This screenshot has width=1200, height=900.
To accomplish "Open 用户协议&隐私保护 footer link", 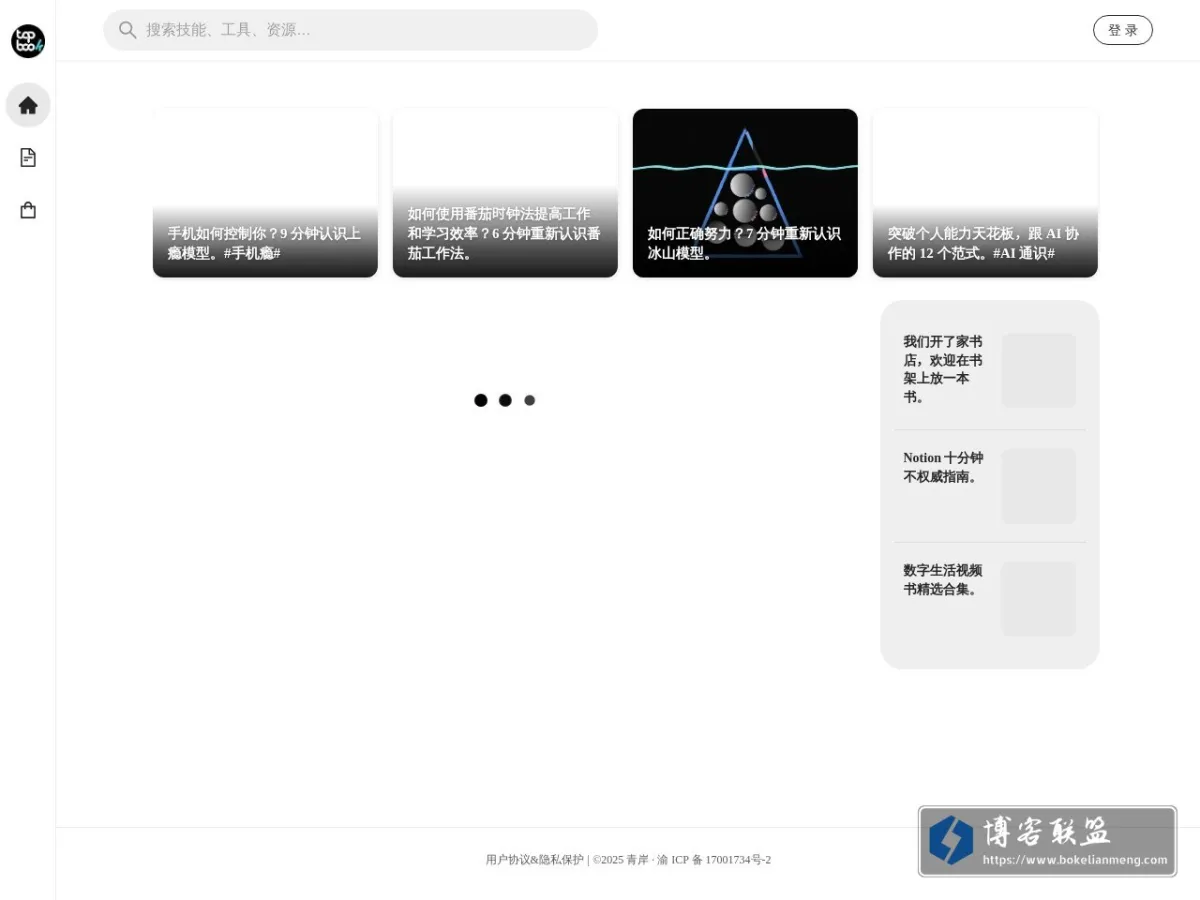I will (x=535, y=860).
